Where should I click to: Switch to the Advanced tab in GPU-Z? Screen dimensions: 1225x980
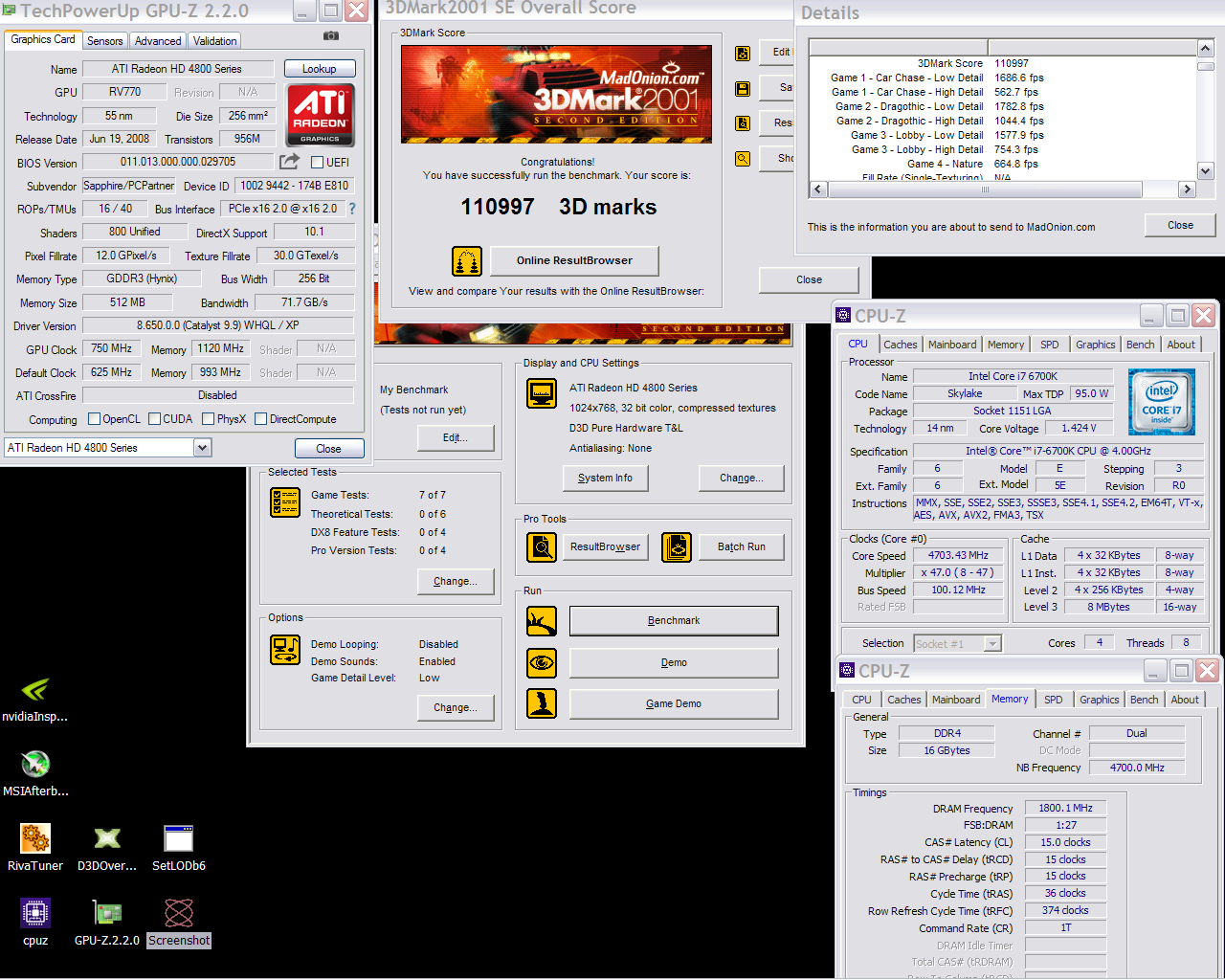(x=158, y=41)
